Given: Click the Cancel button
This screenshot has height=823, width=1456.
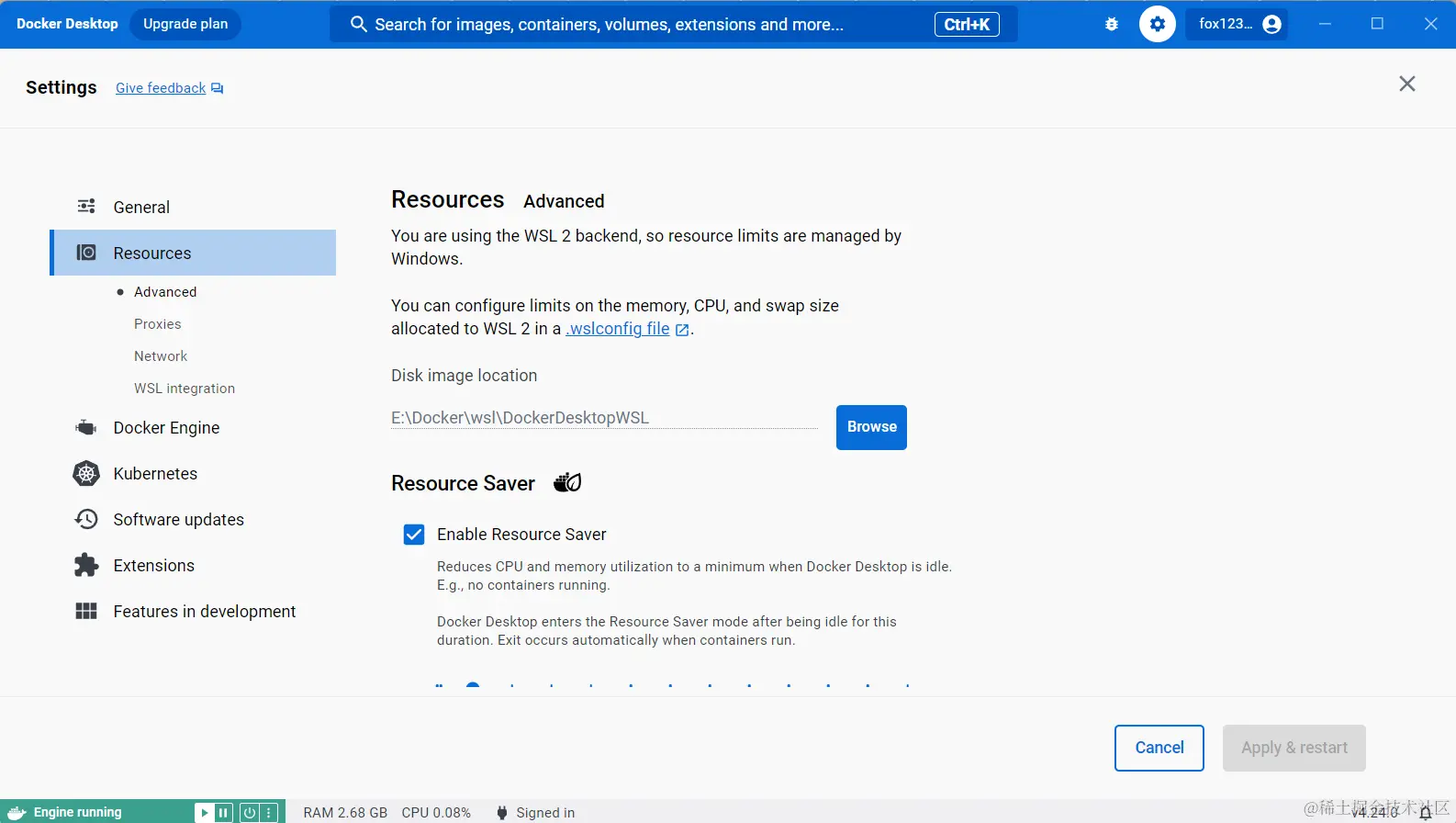Looking at the screenshot, I should [1159, 748].
